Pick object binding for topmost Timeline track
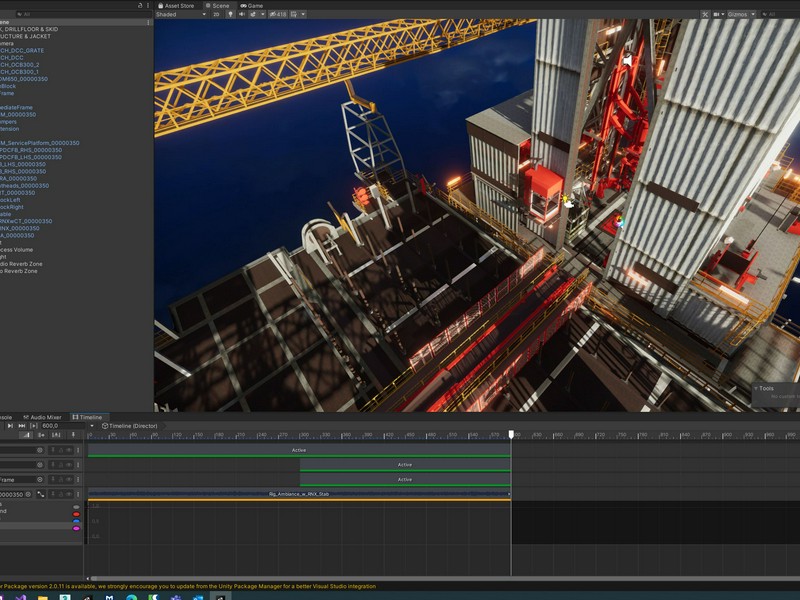 click(40, 450)
